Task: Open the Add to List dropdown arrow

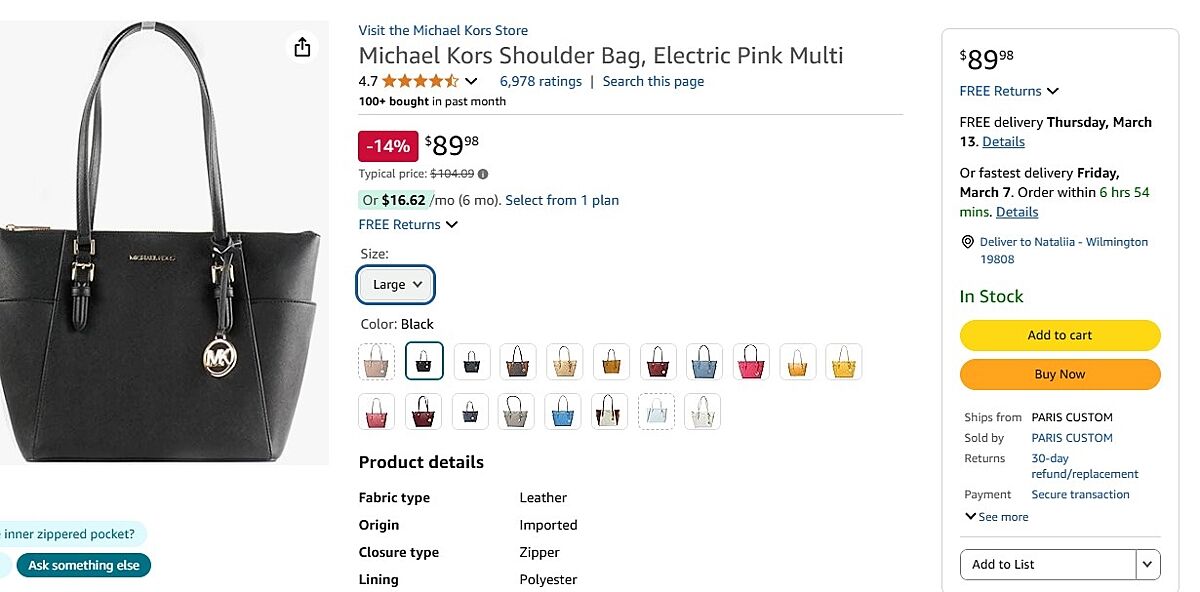Action: [x=1148, y=564]
